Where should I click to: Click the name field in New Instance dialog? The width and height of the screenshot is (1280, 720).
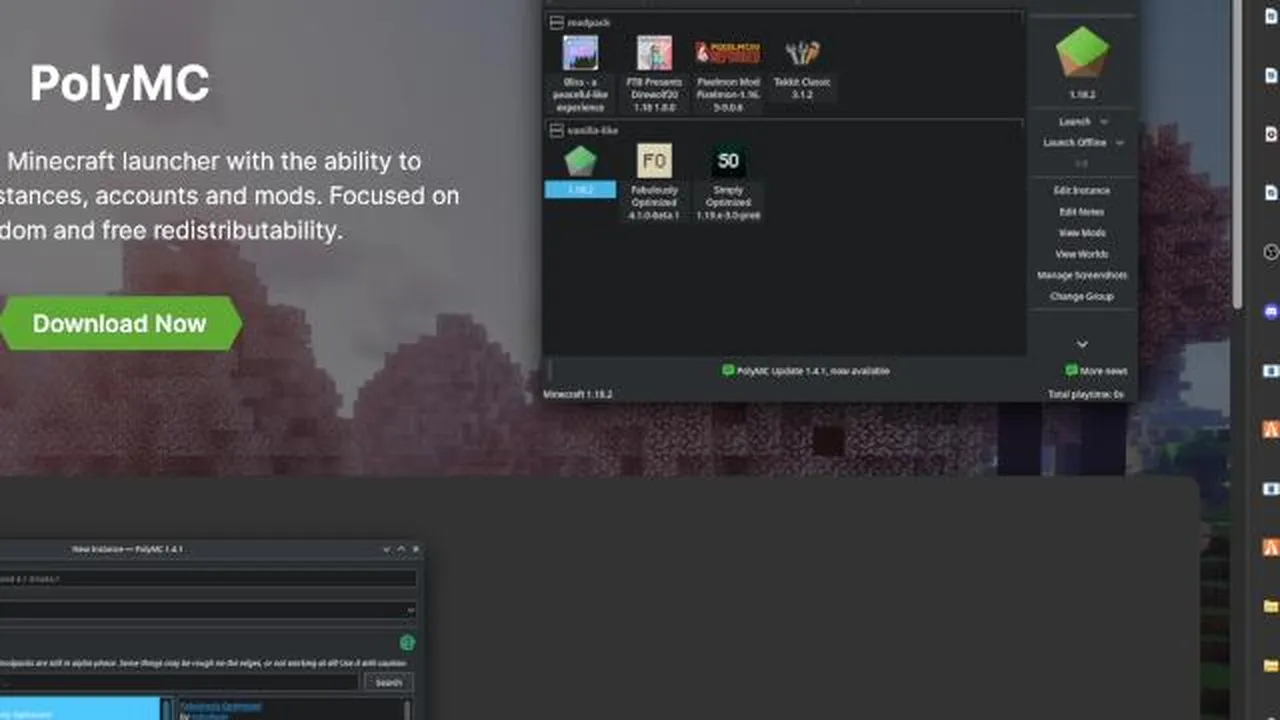pos(208,578)
